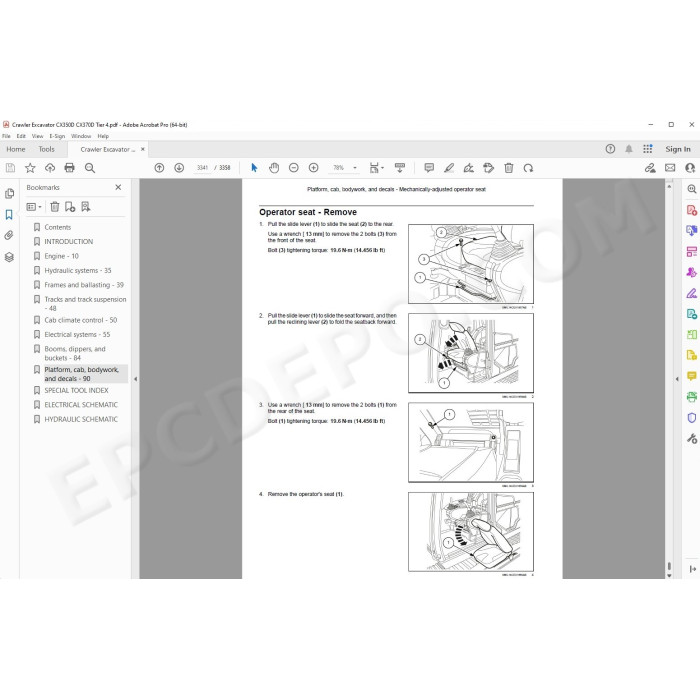Open the Contents bookmark

tap(58, 227)
